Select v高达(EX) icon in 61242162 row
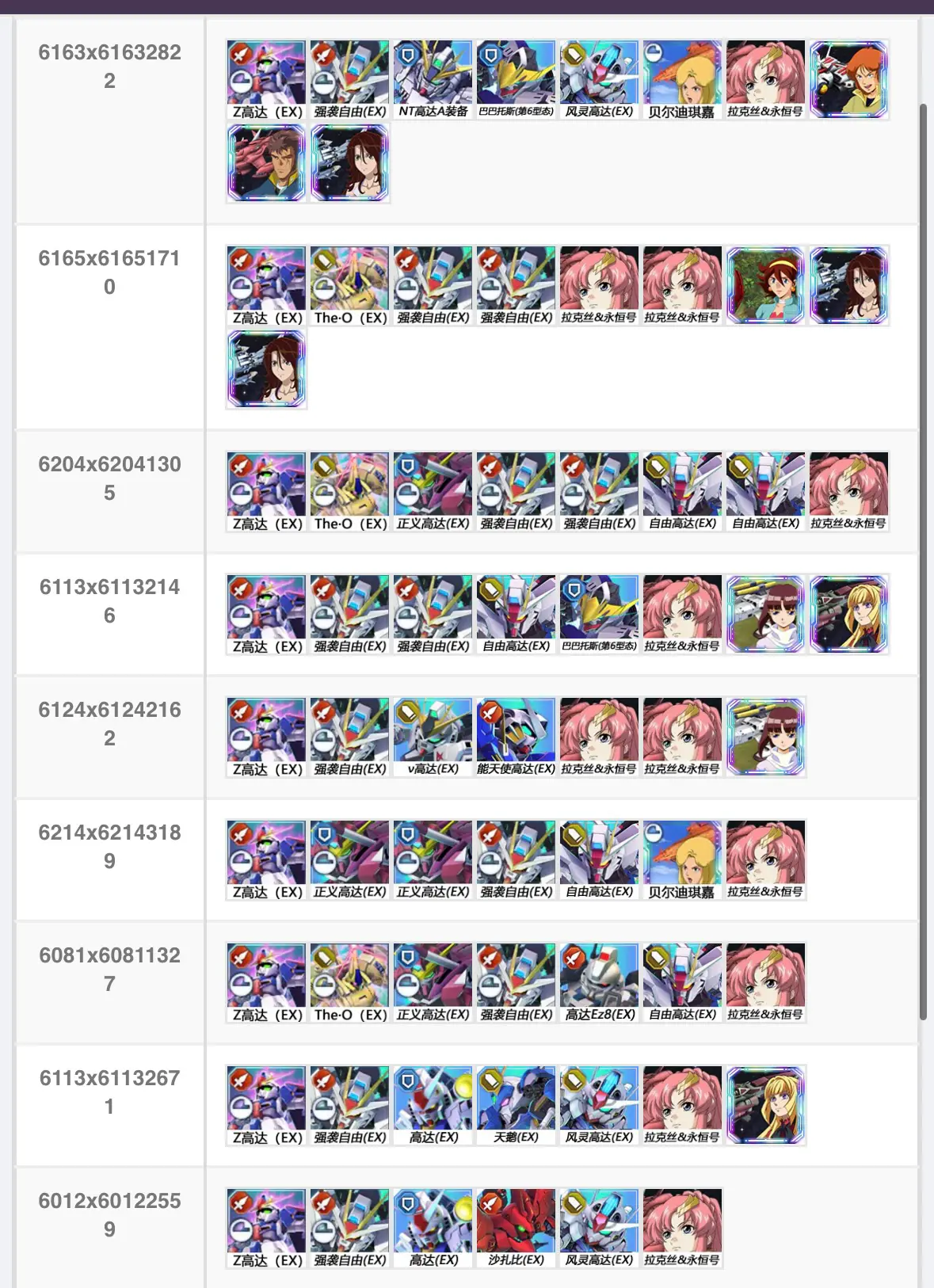The width and height of the screenshot is (934, 1288). (433, 737)
